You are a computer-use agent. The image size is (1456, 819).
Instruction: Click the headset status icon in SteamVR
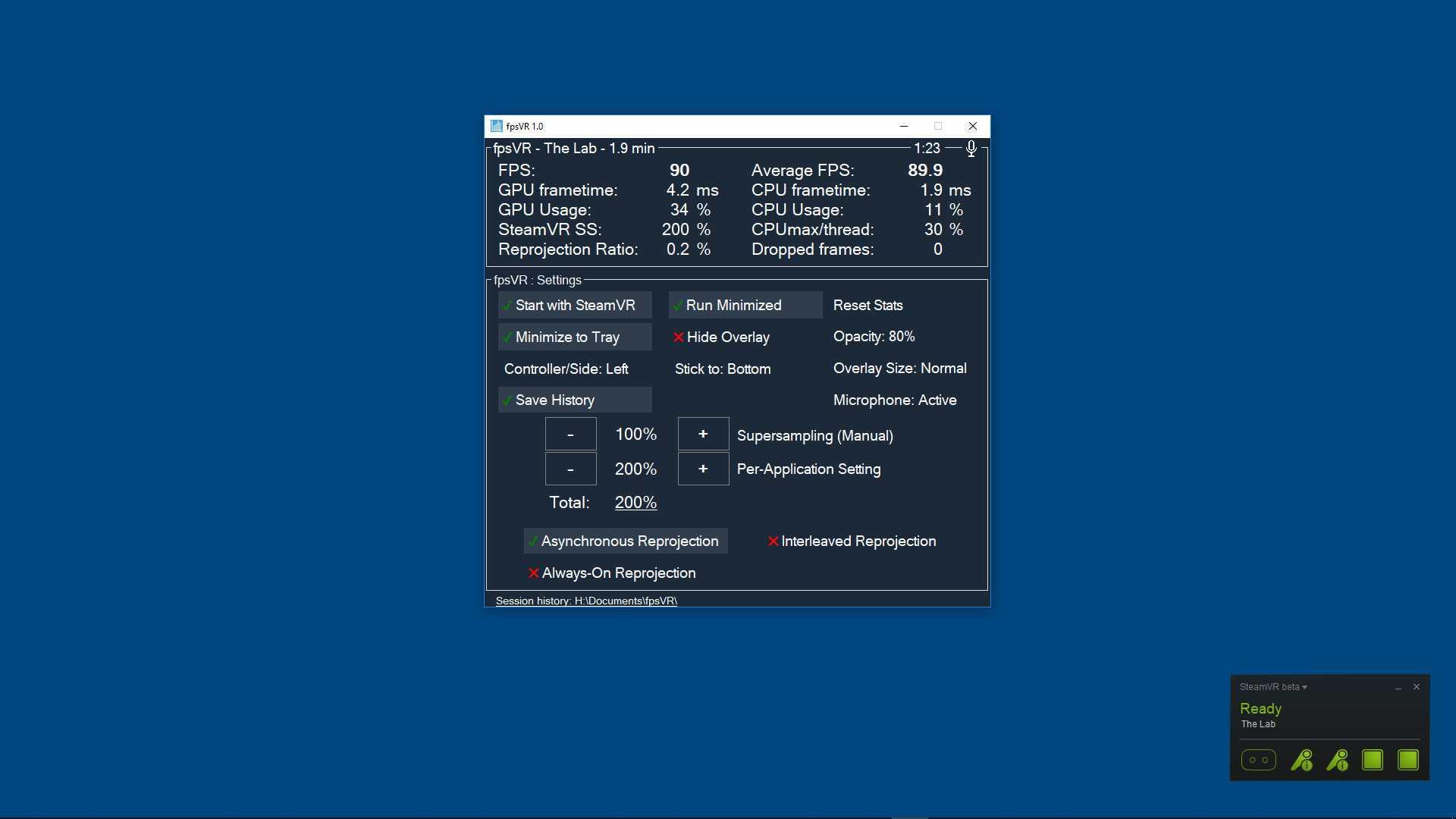click(1258, 760)
